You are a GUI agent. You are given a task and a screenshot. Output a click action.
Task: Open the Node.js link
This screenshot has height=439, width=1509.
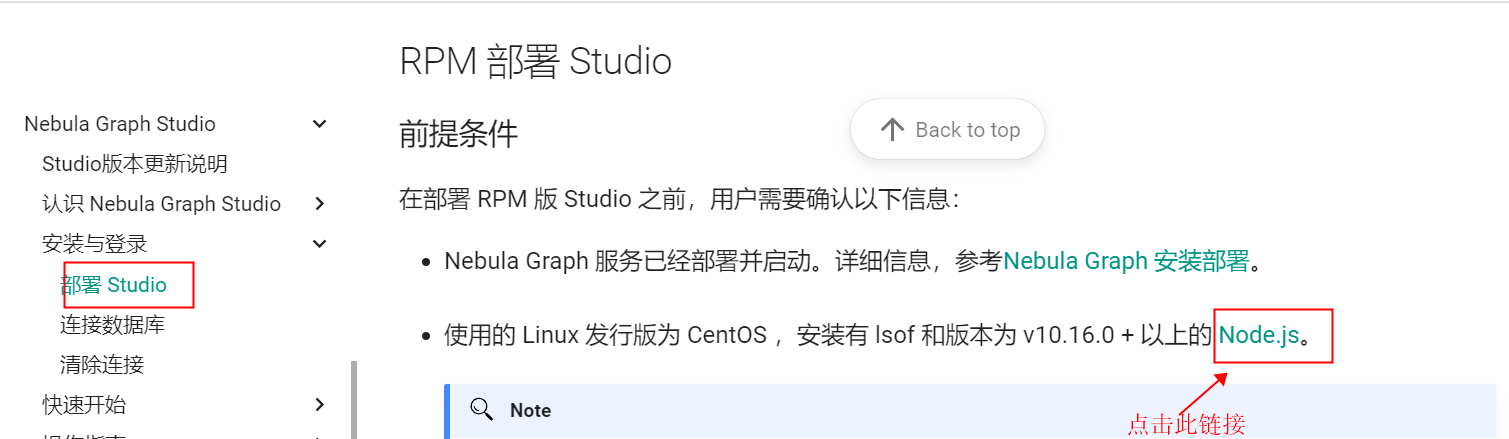pos(1258,335)
